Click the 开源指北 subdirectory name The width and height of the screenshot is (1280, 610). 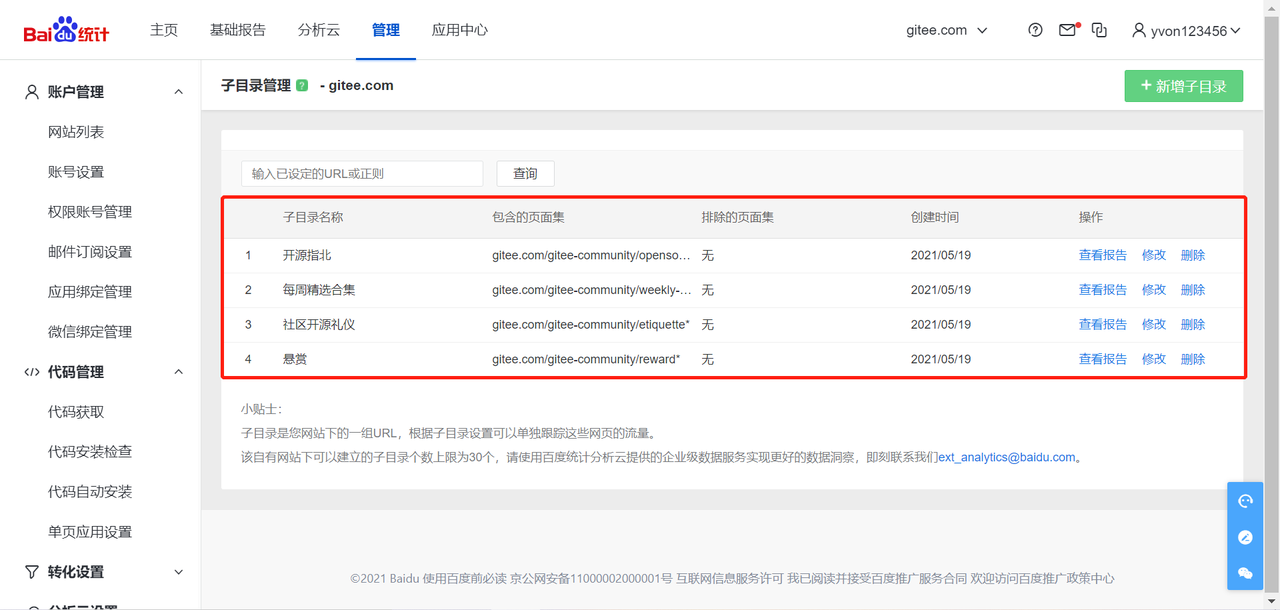click(x=307, y=255)
